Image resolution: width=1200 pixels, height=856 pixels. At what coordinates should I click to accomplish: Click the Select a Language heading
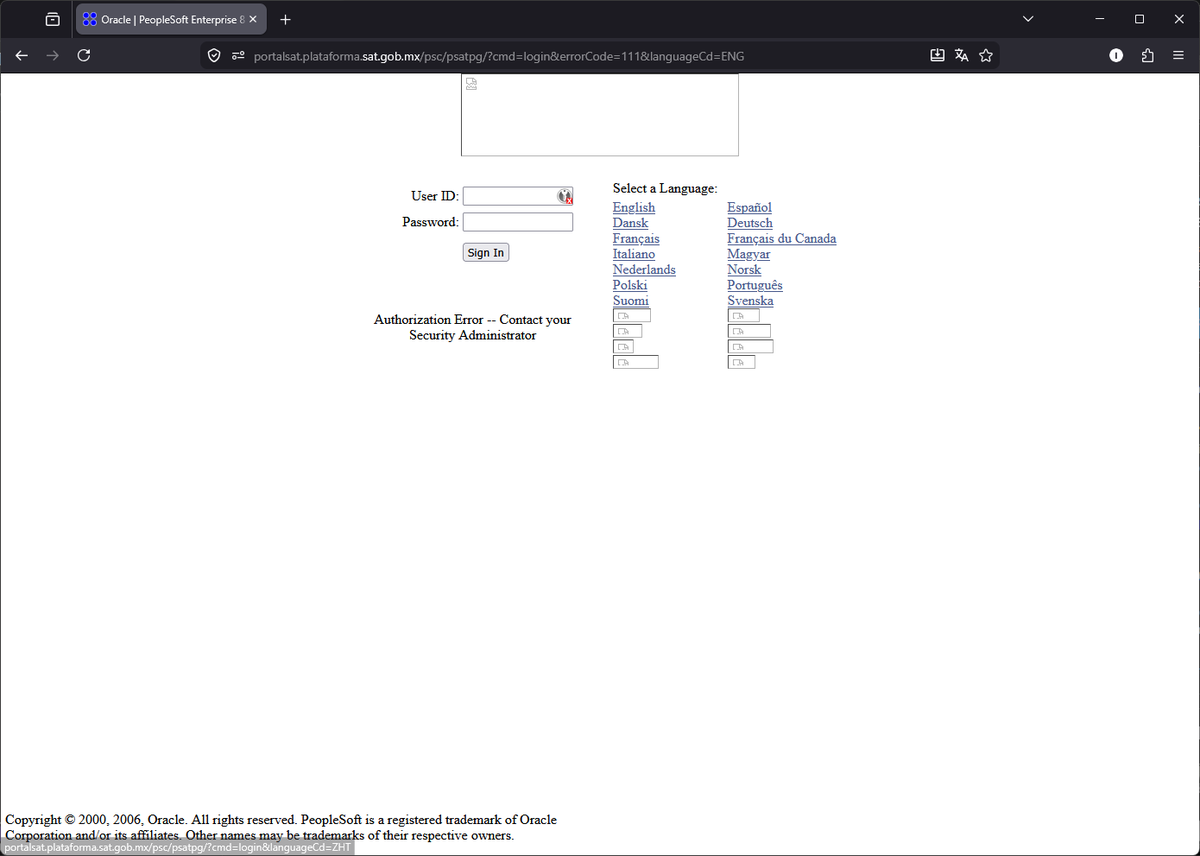pyautogui.click(x=665, y=188)
